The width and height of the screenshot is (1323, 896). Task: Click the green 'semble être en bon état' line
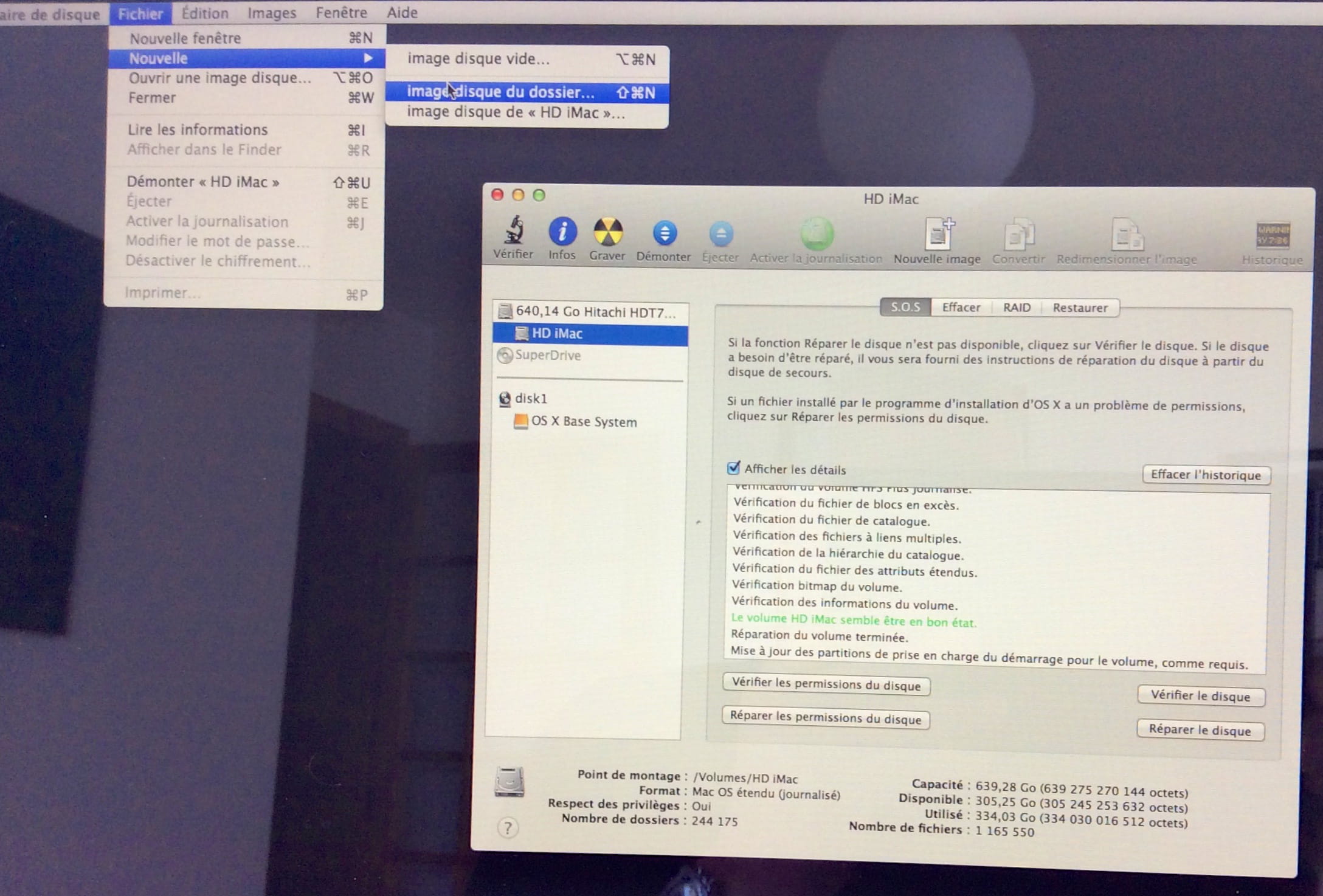(854, 621)
